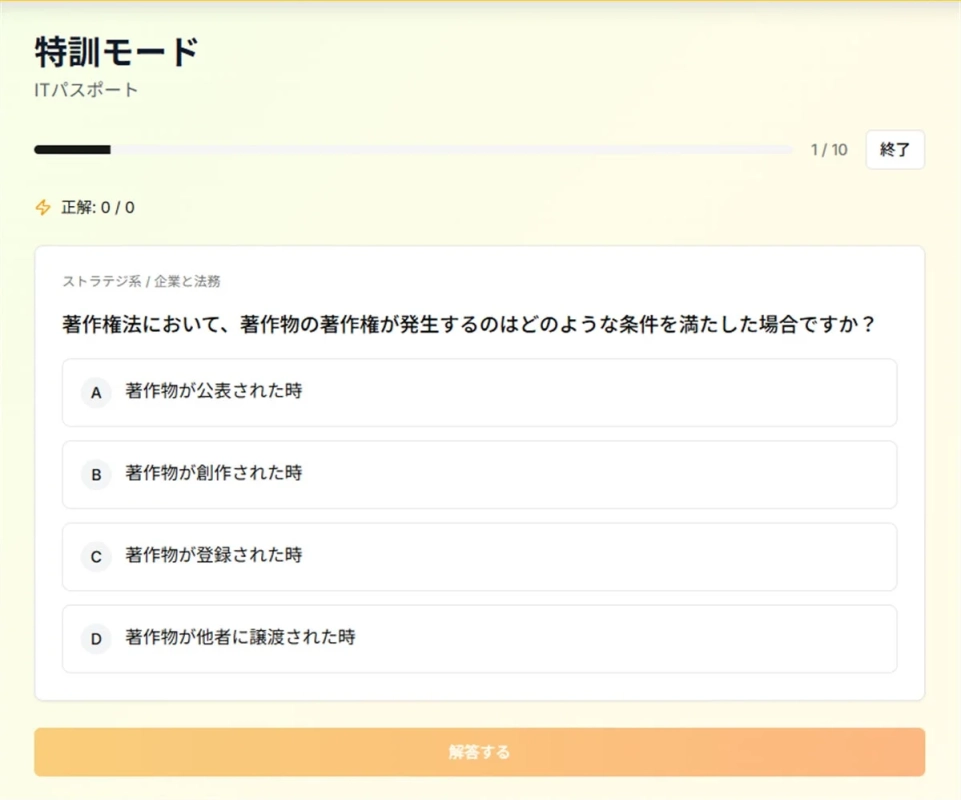Select answer 著作物が他者に譲渡された時
Screen dimensions: 961x800
(480, 639)
